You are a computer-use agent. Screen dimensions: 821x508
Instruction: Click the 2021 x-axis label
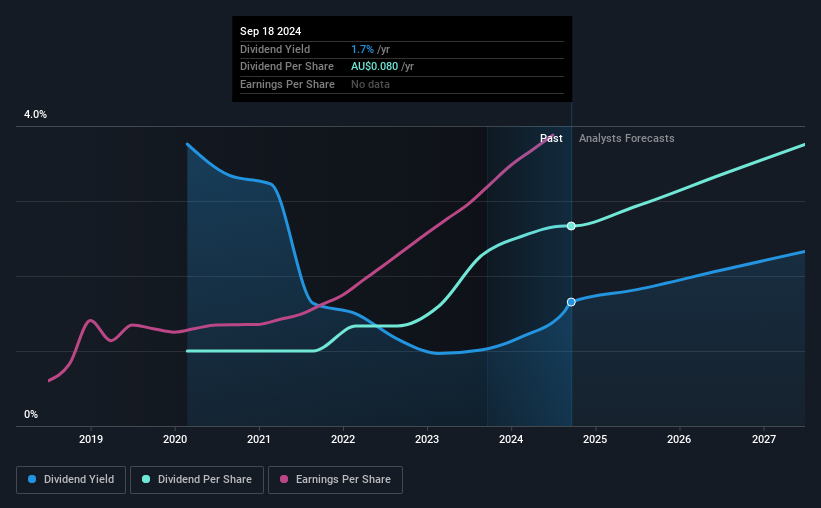click(x=259, y=439)
